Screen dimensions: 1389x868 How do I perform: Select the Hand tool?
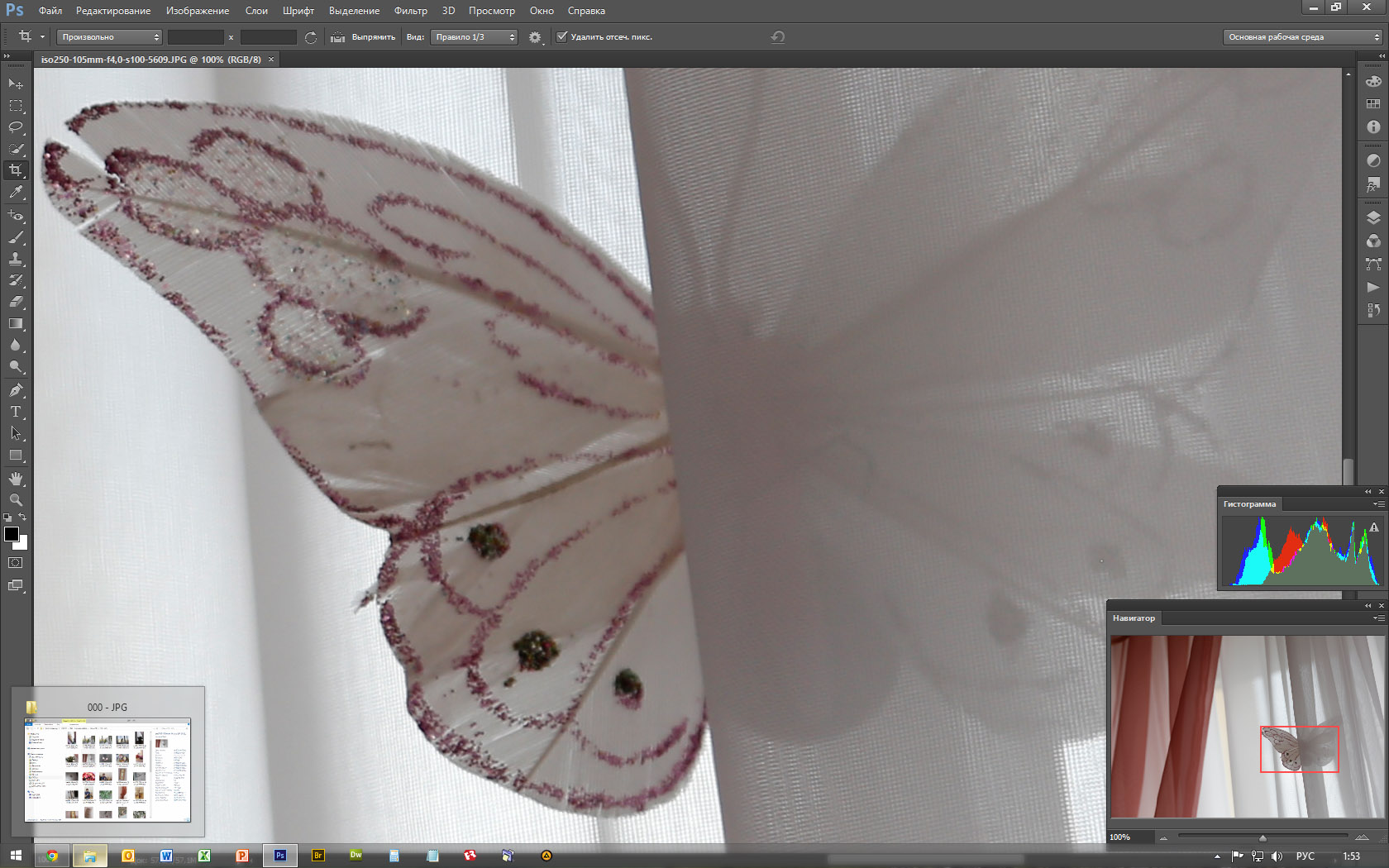point(16,479)
